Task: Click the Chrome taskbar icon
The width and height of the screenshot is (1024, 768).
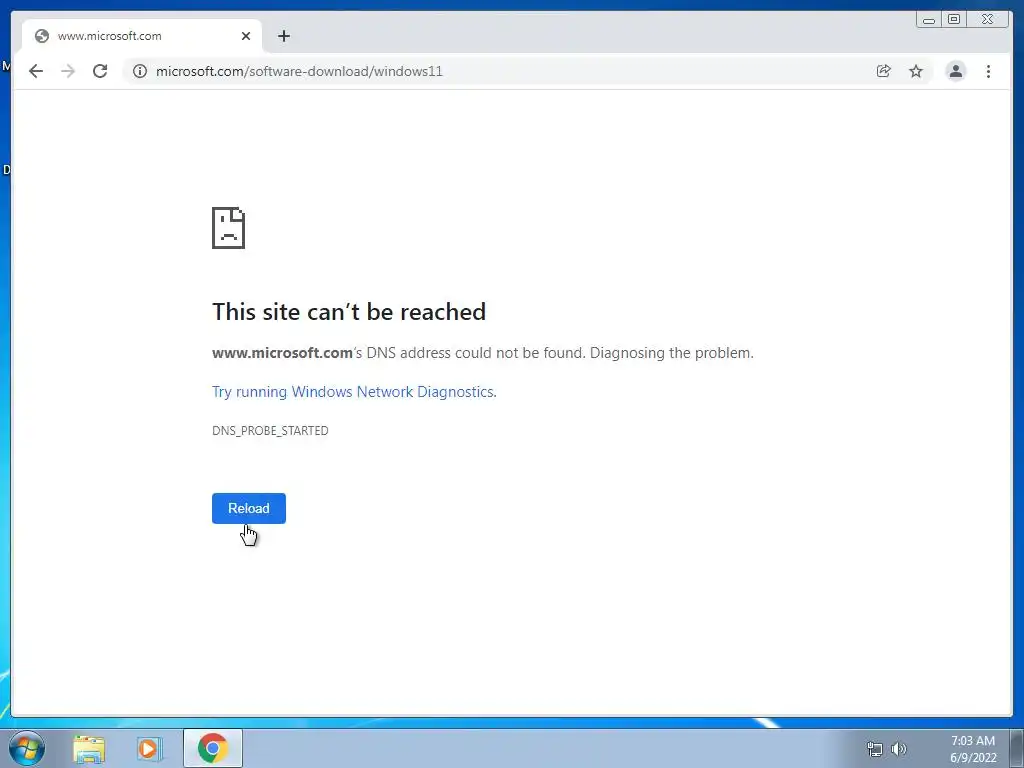Action: 213,748
